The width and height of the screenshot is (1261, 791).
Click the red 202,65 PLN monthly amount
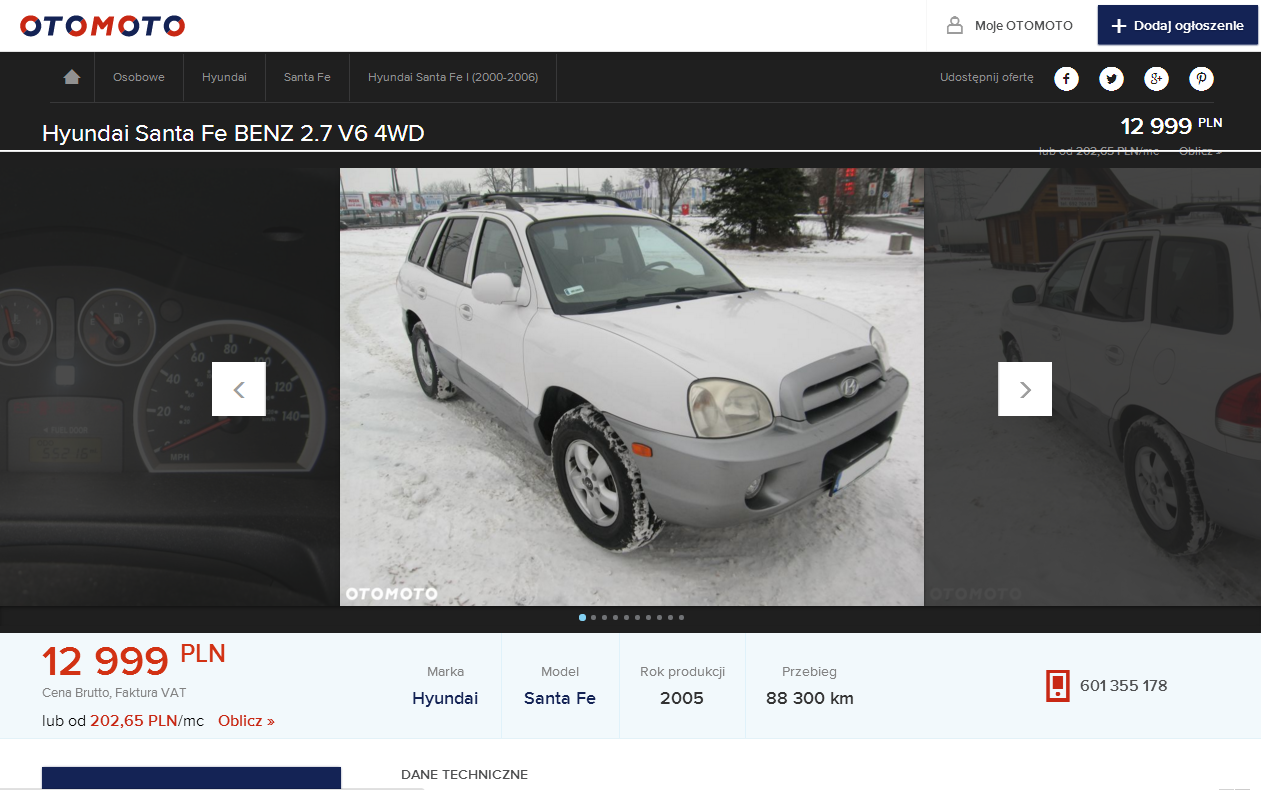coord(134,721)
